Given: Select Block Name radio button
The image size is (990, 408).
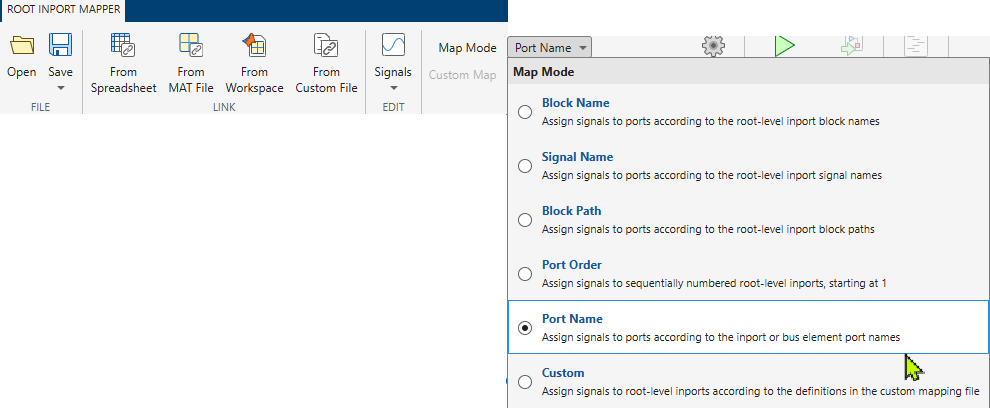Looking at the screenshot, I should tap(525, 112).
